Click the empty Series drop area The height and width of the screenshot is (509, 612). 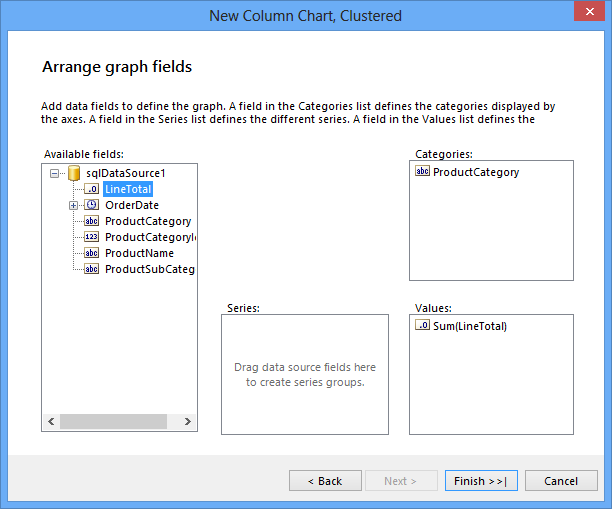[x=304, y=375]
